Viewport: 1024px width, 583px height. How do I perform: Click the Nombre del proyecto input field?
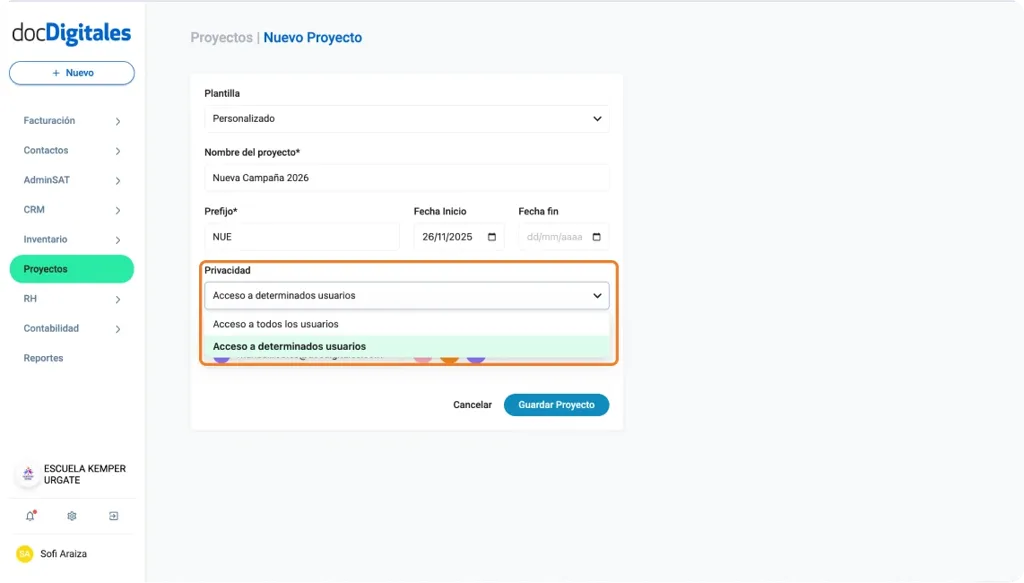tap(406, 177)
